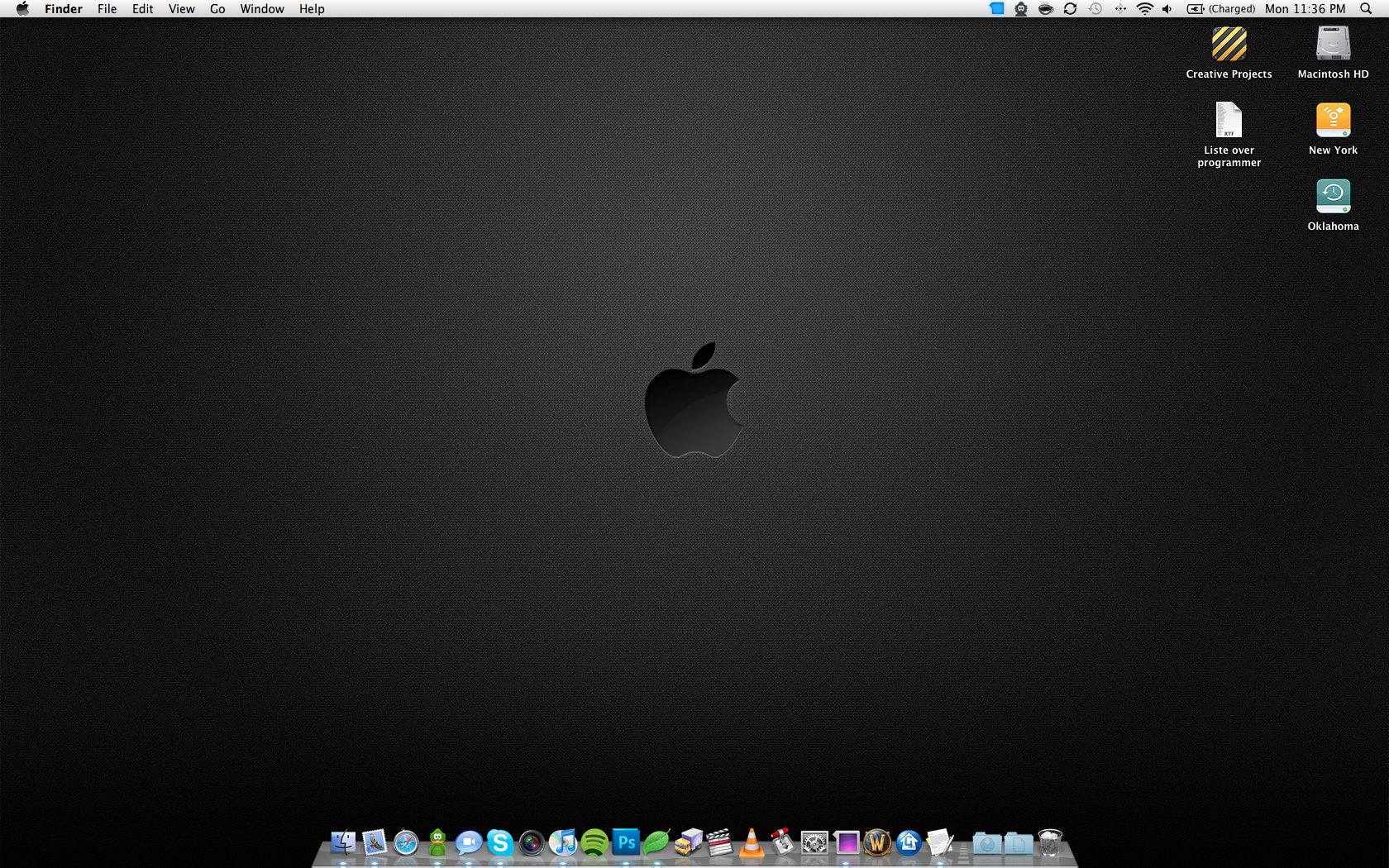Open the blue house arrow app in Dock
Viewport: 1389px width, 868px height.
909,842
